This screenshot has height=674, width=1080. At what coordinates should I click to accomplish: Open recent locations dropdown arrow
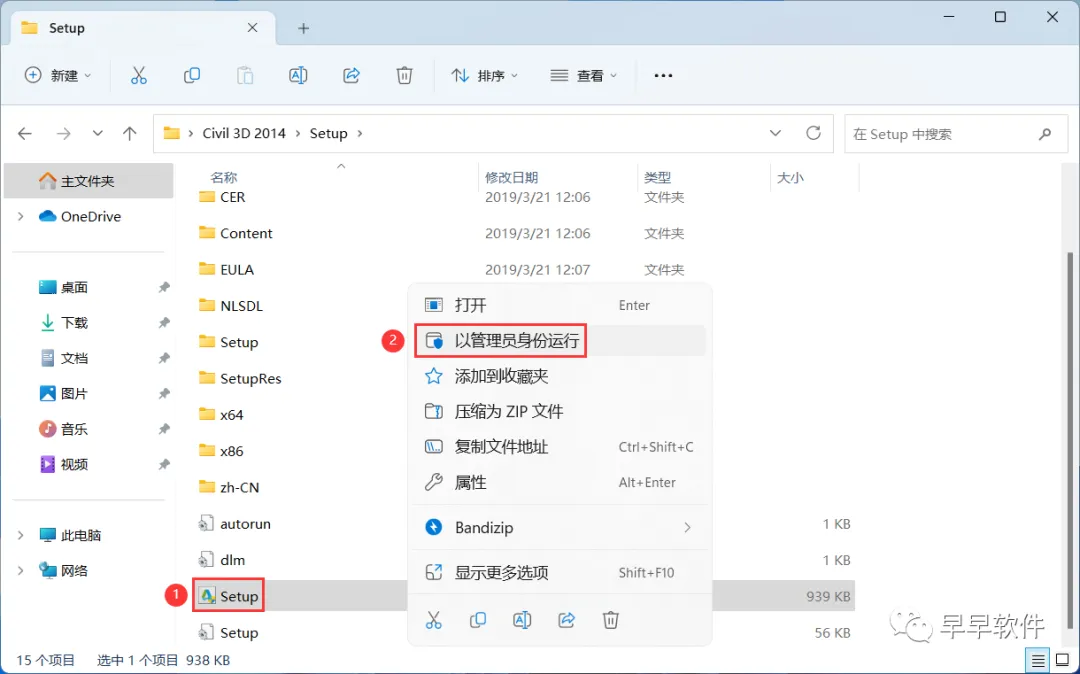pyautogui.click(x=97, y=134)
